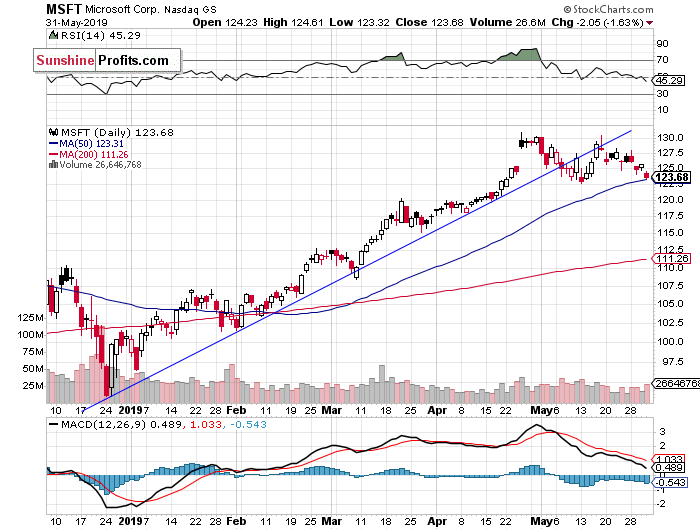Viewport: 700px width, 530px height.
Task: Click the red down arrow after Chg
Action: click(x=649, y=23)
